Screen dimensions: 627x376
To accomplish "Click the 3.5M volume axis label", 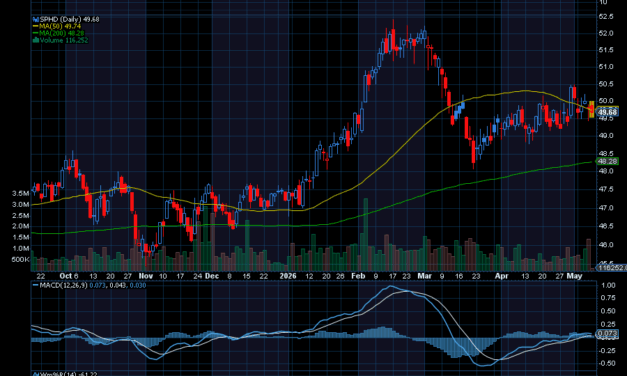I will pyautogui.click(x=20, y=193).
